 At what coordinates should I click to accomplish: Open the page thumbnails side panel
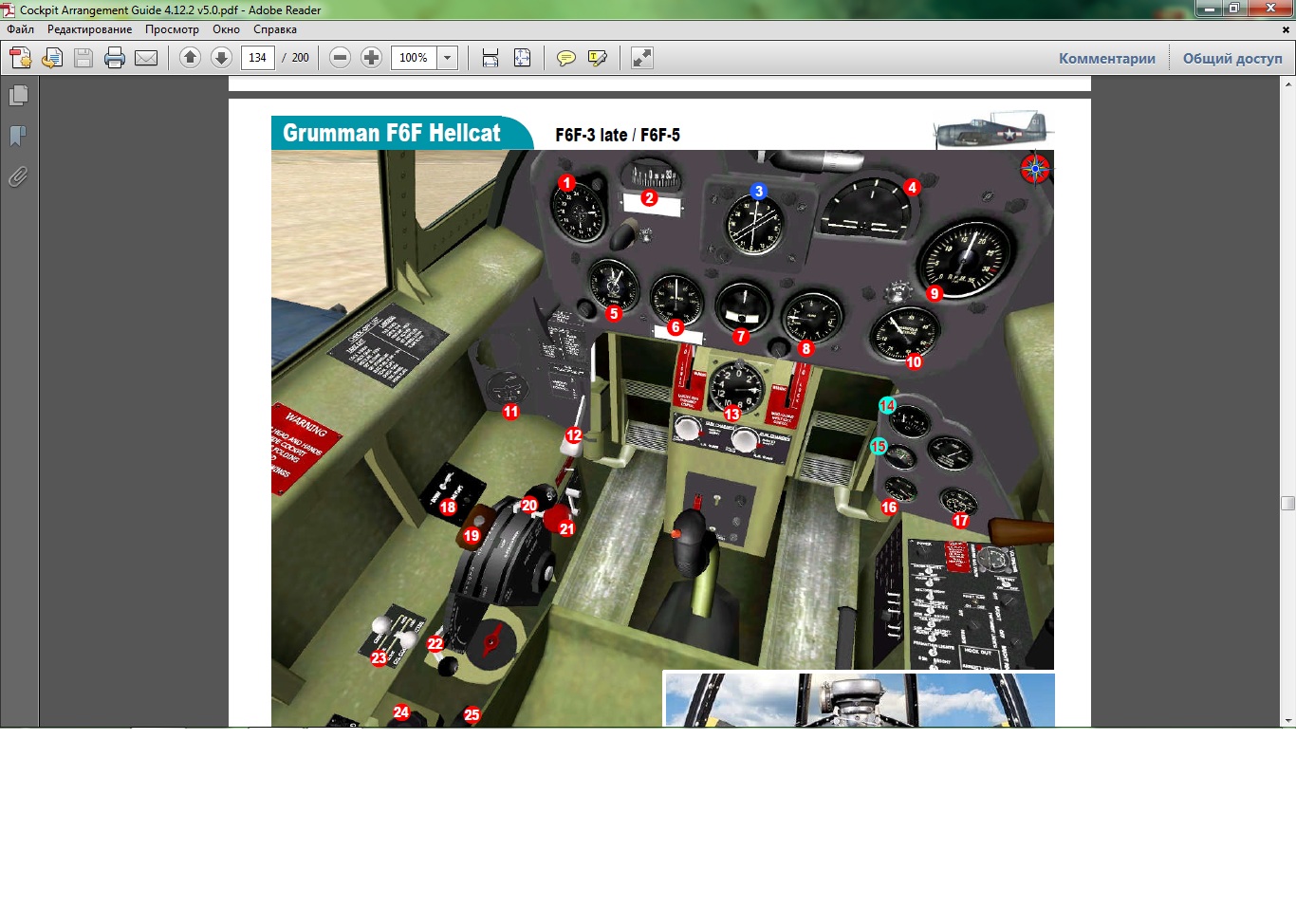(18, 96)
